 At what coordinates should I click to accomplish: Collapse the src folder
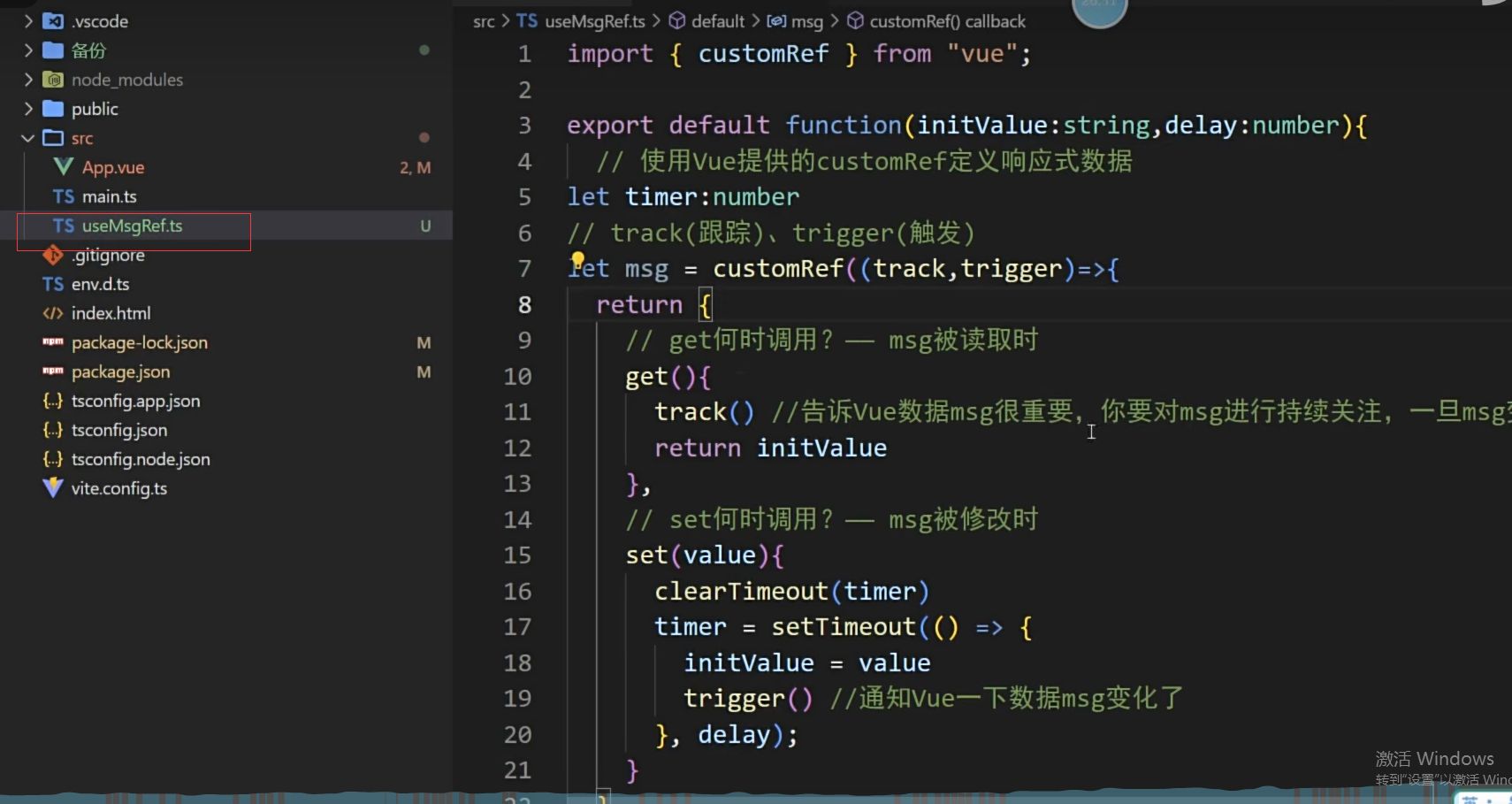pos(28,138)
